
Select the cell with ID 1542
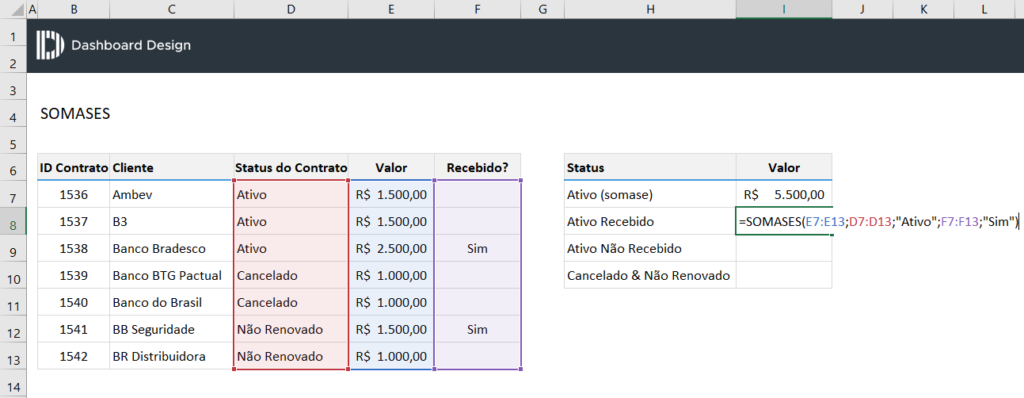tap(74, 357)
